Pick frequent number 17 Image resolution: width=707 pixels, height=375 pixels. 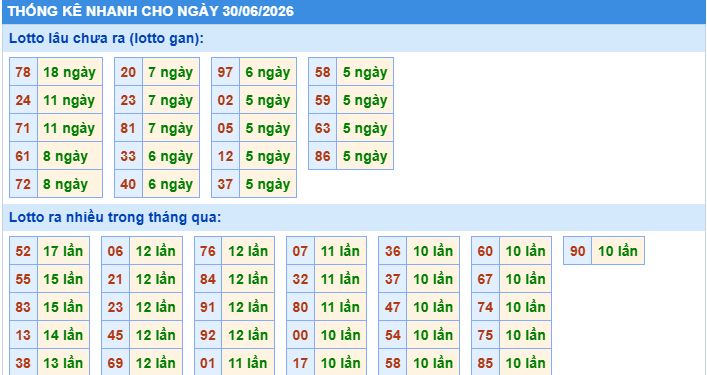300,363
